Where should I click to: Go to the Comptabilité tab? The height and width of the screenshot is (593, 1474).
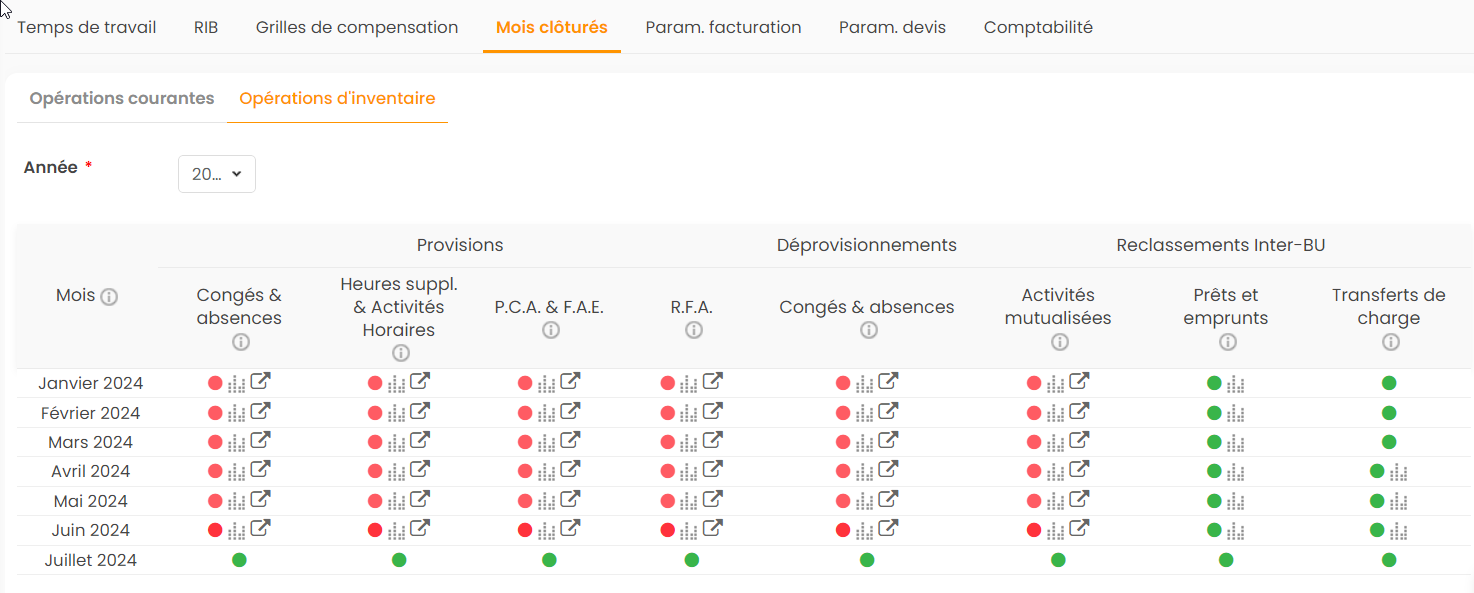(x=1038, y=27)
